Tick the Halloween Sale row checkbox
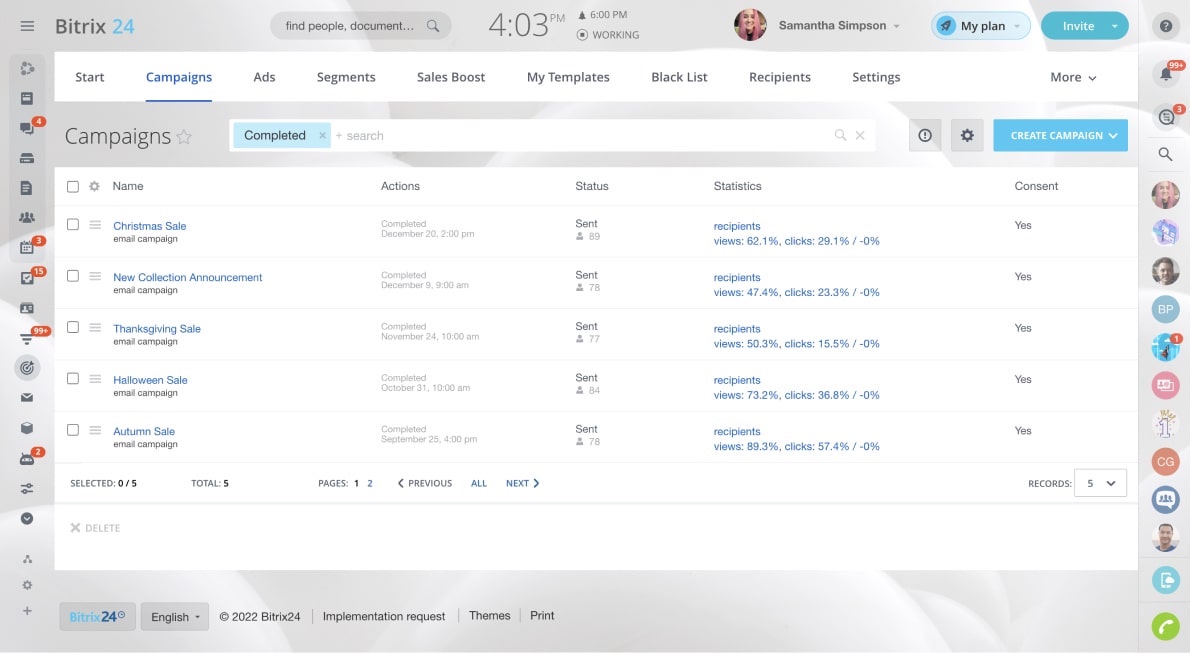The height and width of the screenshot is (653, 1190). coord(73,379)
